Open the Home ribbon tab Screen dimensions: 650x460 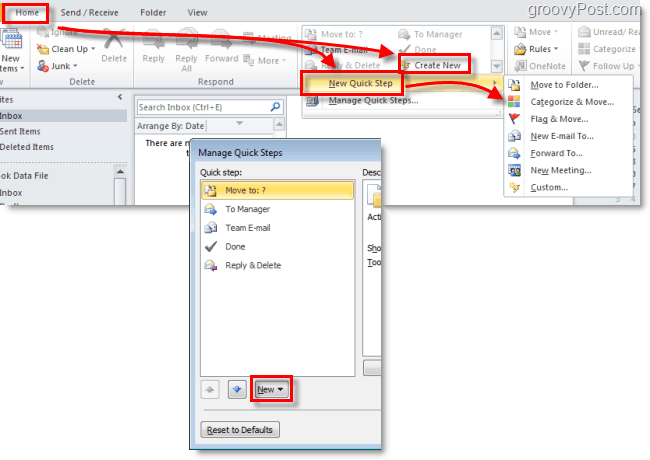click(x=27, y=12)
